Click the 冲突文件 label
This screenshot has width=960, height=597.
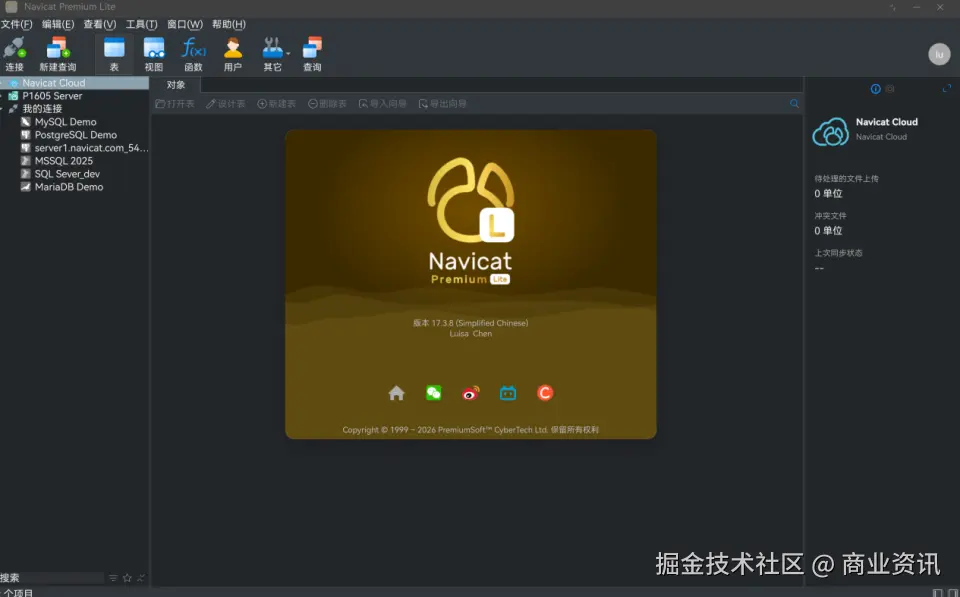tap(830, 216)
